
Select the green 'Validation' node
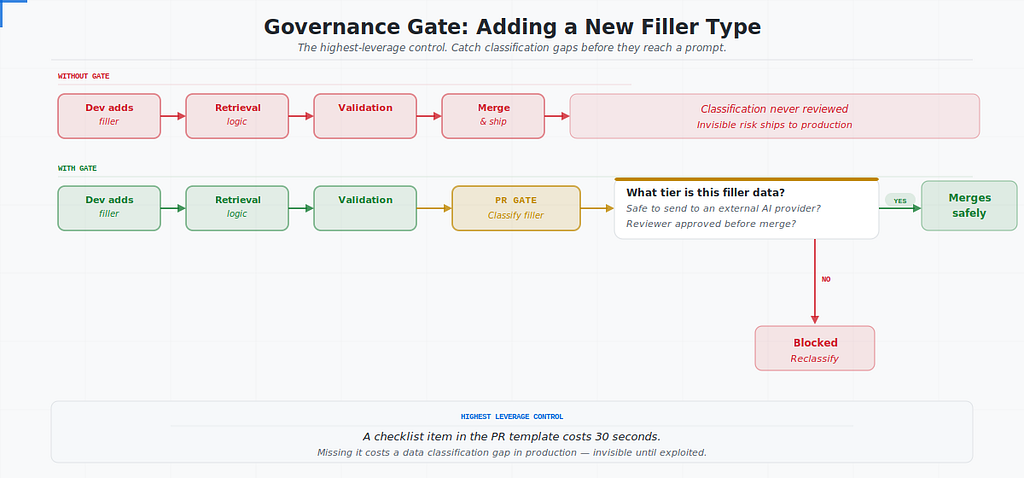click(x=365, y=208)
